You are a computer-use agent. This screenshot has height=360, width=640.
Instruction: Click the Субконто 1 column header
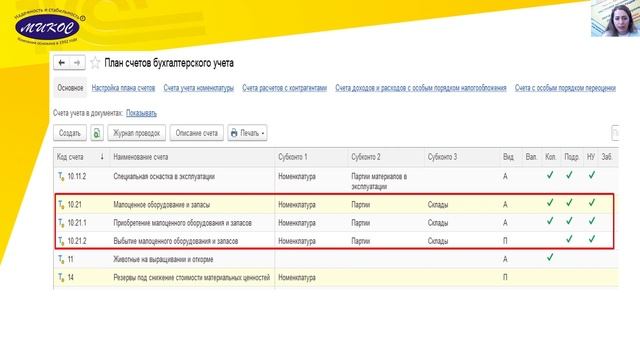click(x=311, y=157)
